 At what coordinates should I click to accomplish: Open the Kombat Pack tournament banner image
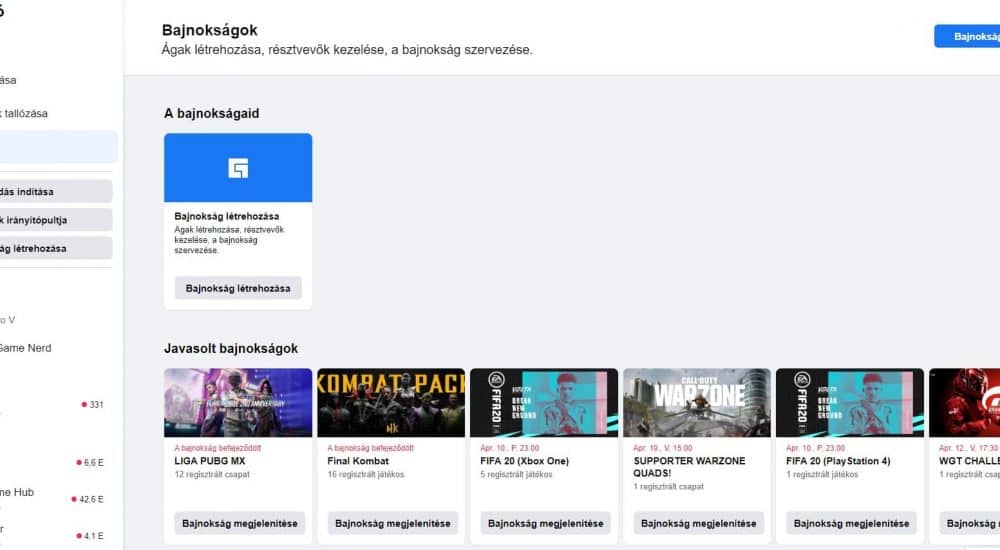tap(391, 402)
